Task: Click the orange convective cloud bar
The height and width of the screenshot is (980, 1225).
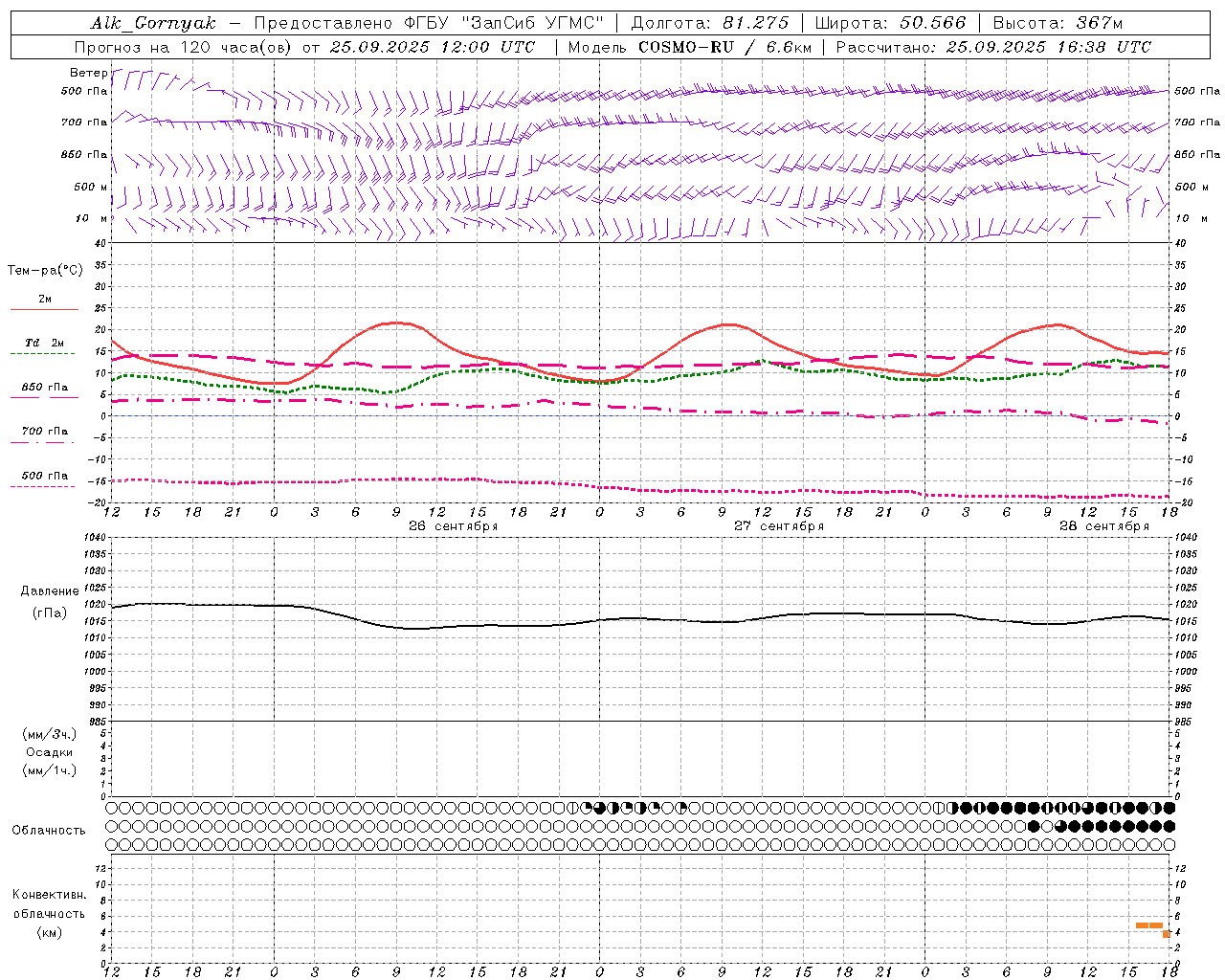Action: tap(1149, 925)
